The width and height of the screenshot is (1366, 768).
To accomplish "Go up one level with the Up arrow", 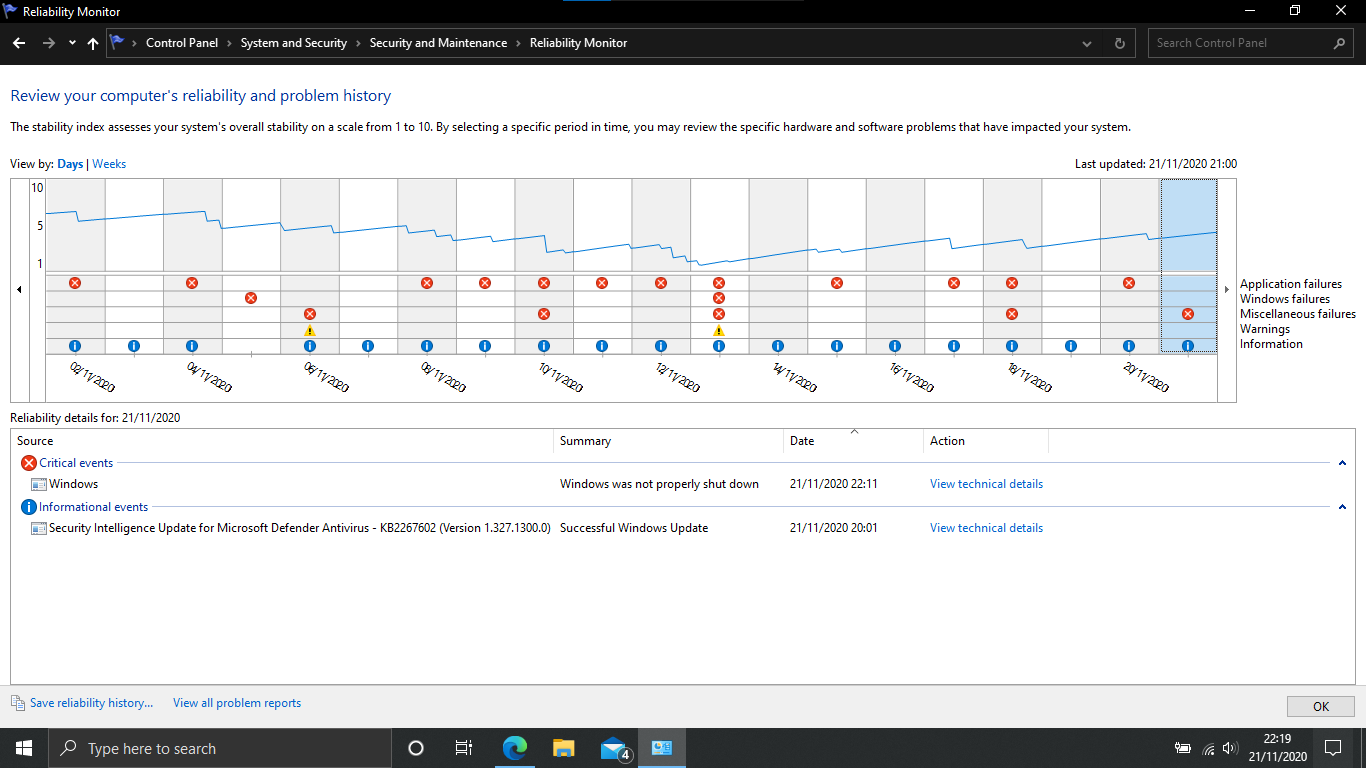I will 93,43.
